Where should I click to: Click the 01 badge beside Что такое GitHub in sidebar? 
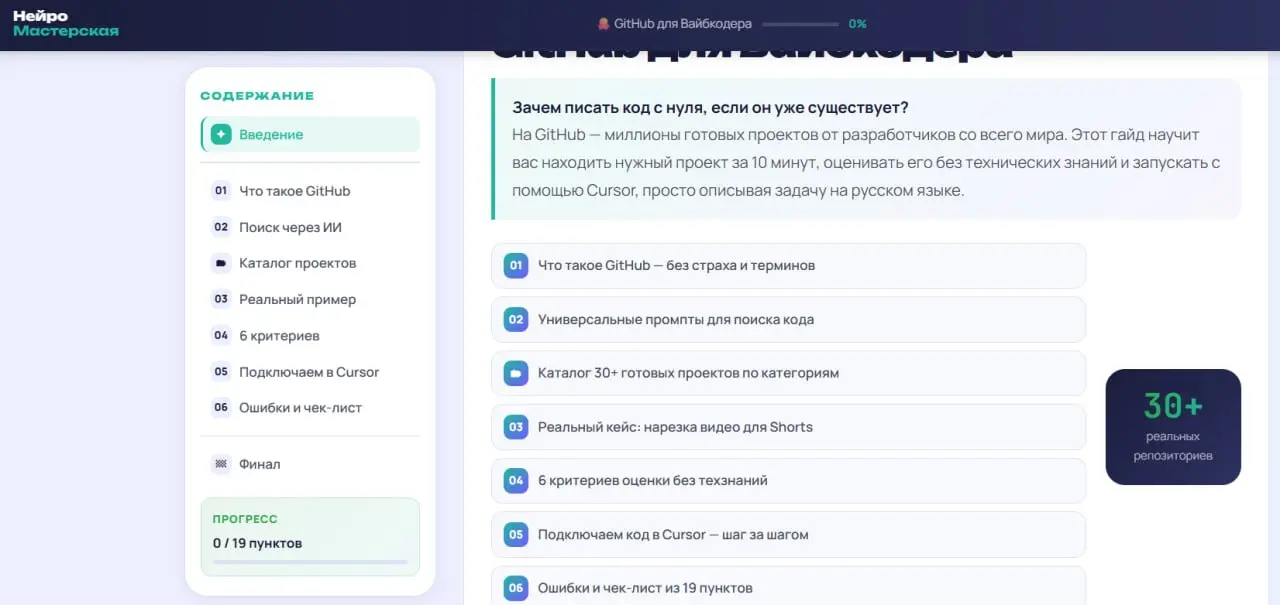click(221, 191)
